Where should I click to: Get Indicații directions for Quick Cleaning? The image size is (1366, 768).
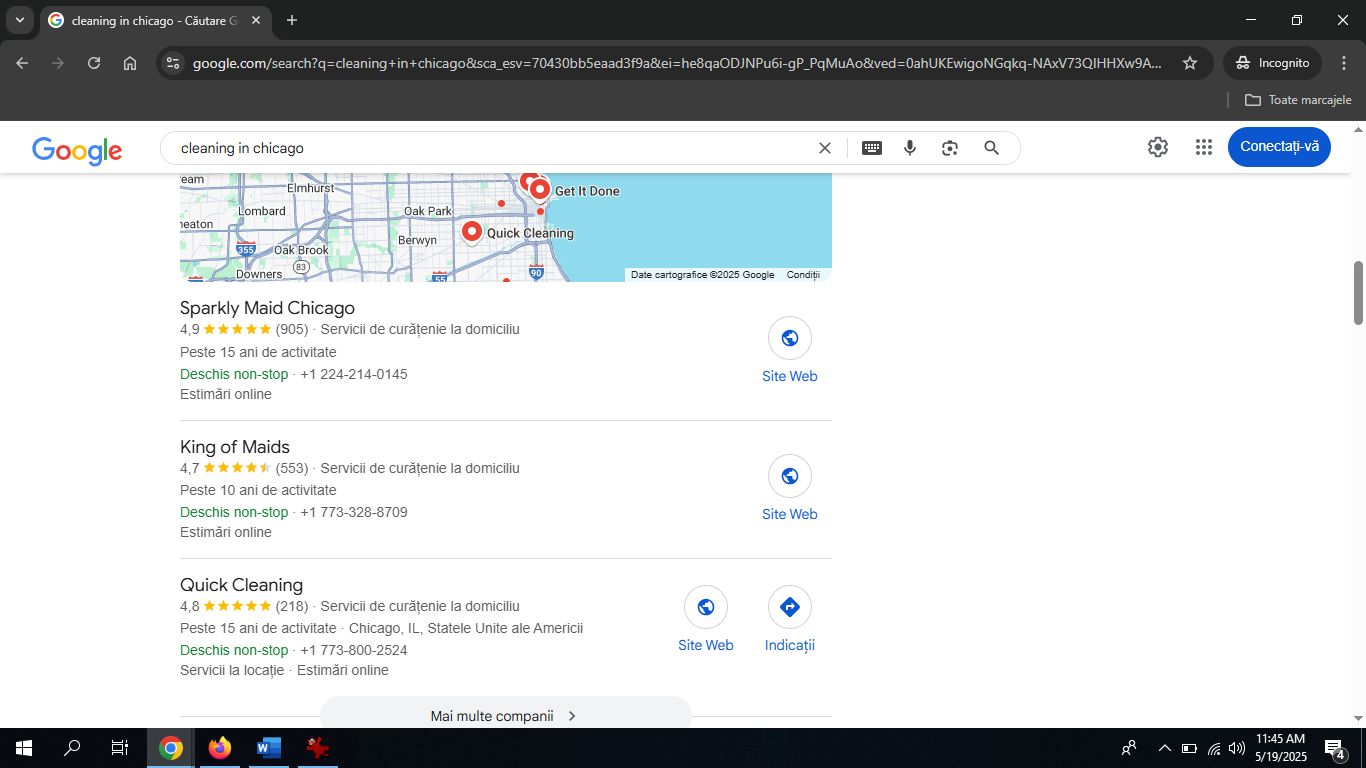tap(789, 606)
